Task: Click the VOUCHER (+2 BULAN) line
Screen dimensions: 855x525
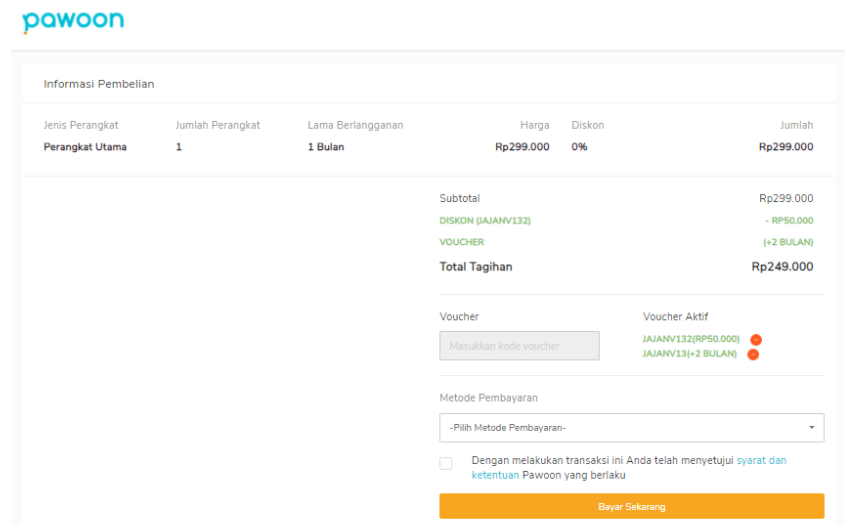Action: click(626, 242)
